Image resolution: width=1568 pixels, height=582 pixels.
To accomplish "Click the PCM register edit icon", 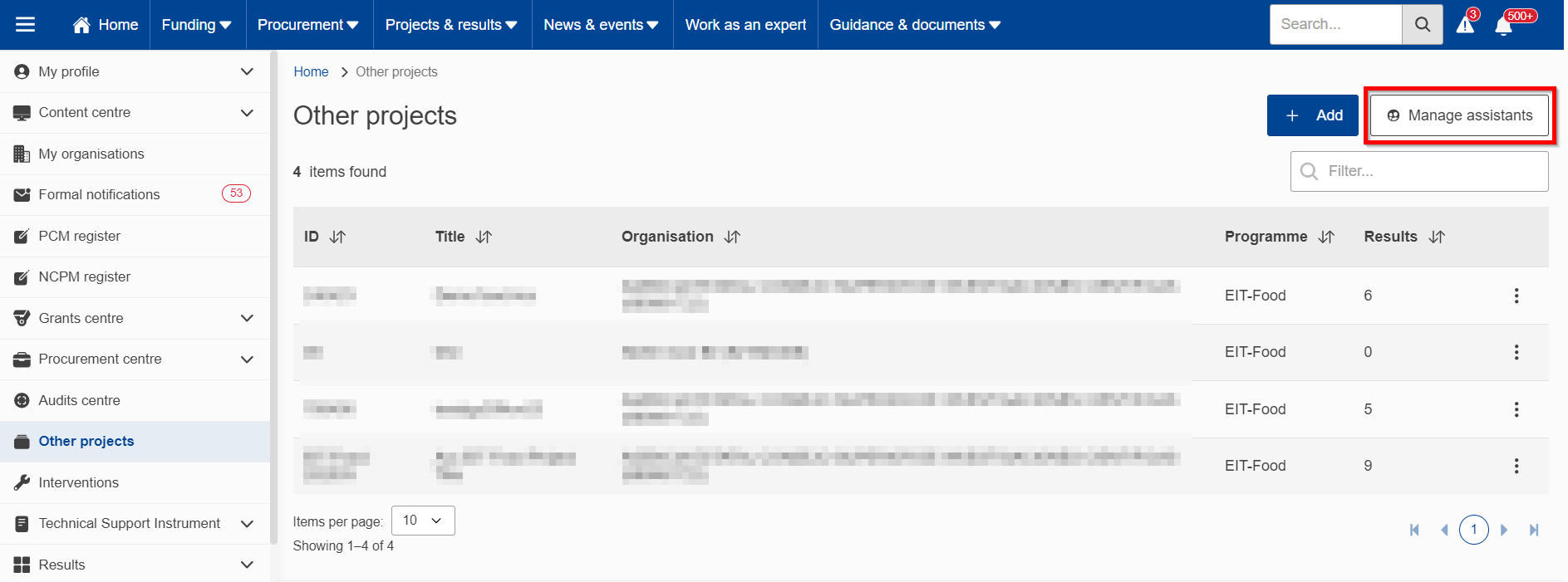I will point(22,236).
